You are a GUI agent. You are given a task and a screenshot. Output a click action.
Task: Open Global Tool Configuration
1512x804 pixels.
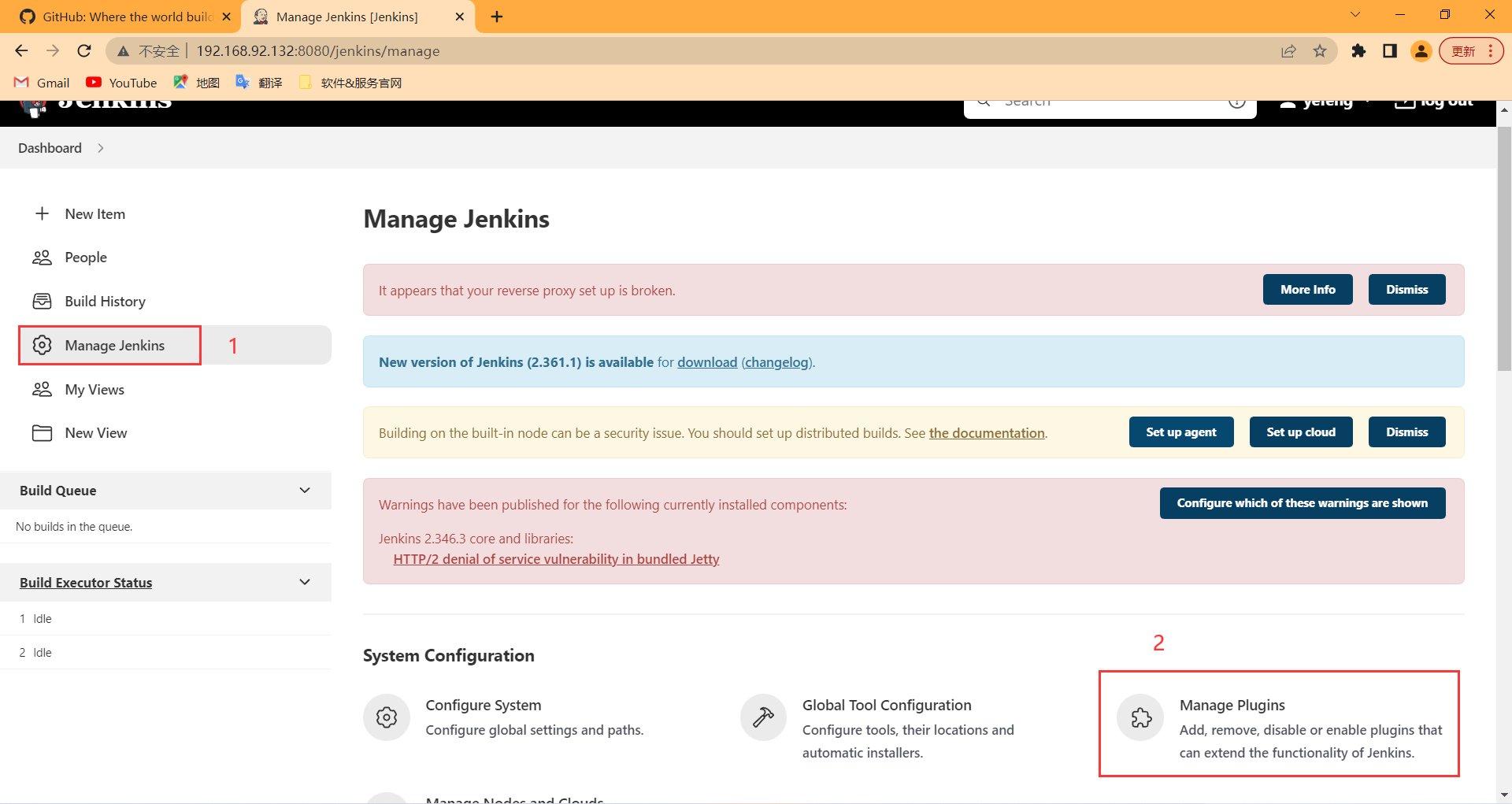point(887,705)
